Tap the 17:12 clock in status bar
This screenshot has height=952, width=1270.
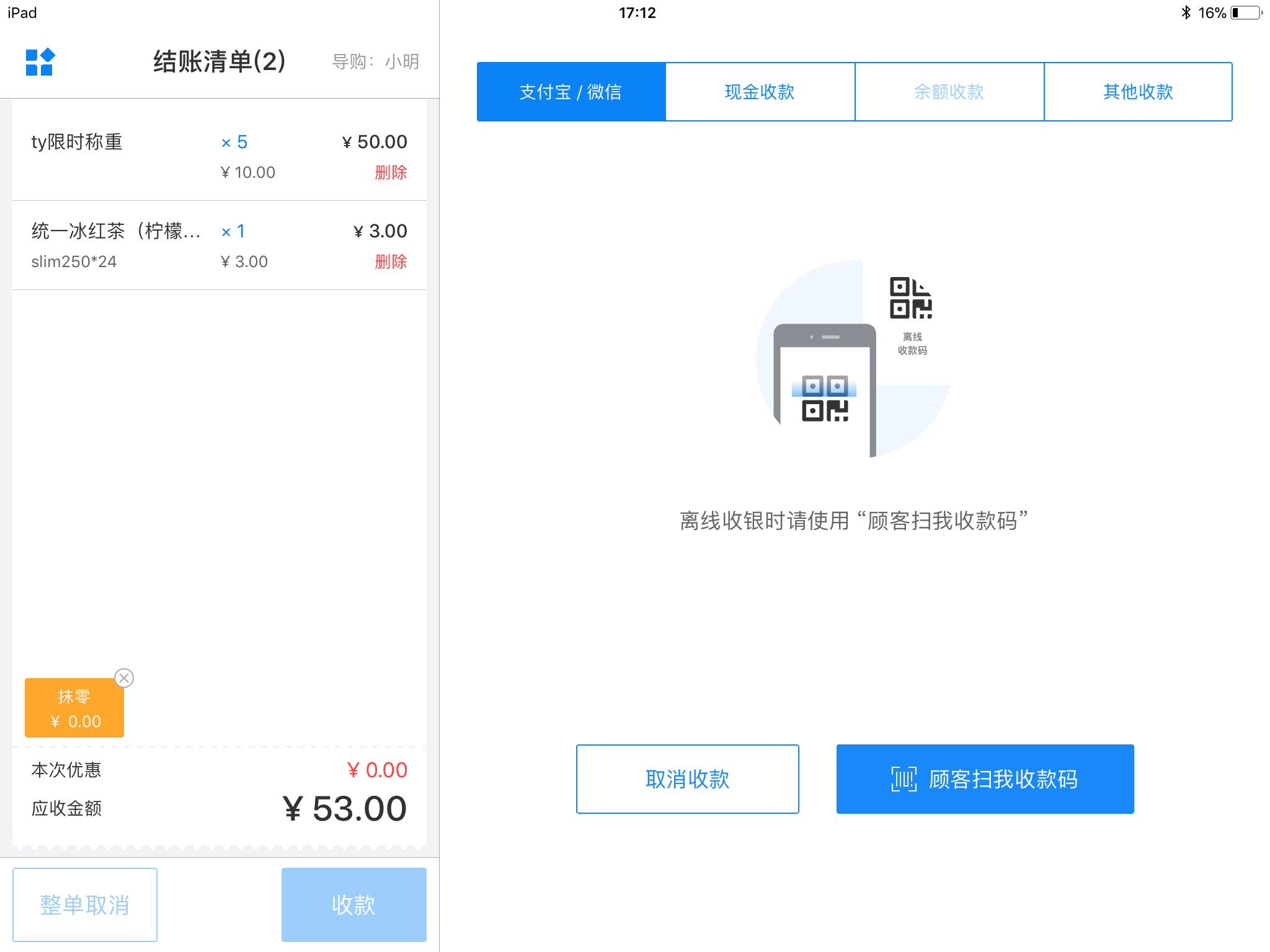pyautogui.click(x=637, y=12)
